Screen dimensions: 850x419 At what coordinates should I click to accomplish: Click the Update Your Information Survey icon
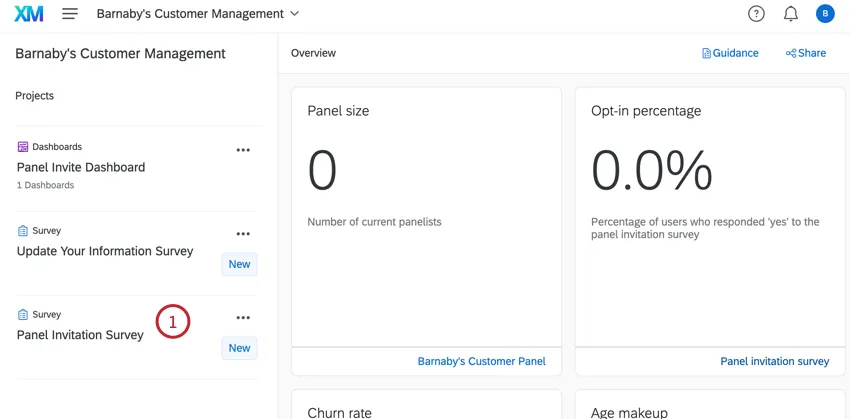coord(23,231)
